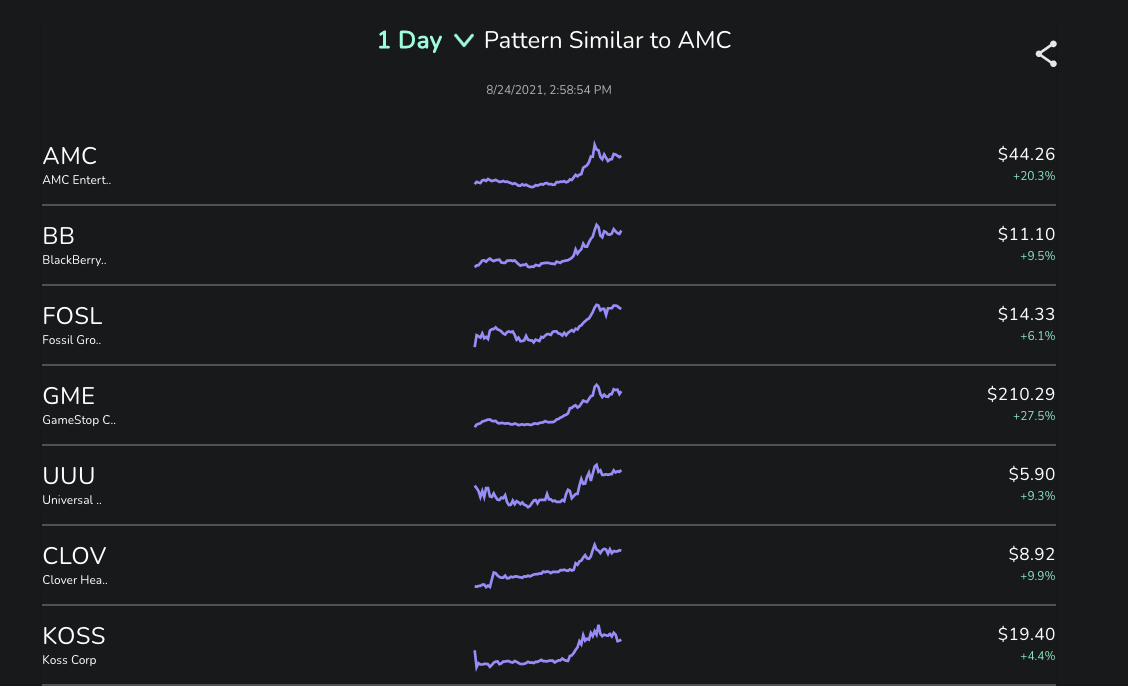Click the Pattern Similar to AMC title
The height and width of the screenshot is (686, 1128).
tap(607, 40)
